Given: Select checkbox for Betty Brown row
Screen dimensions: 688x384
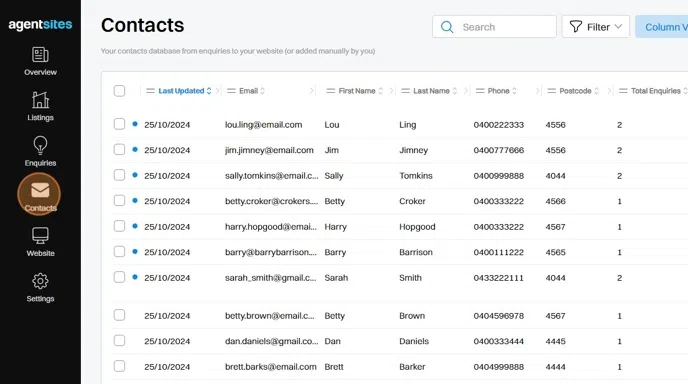Looking at the screenshot, I should 119,315.
